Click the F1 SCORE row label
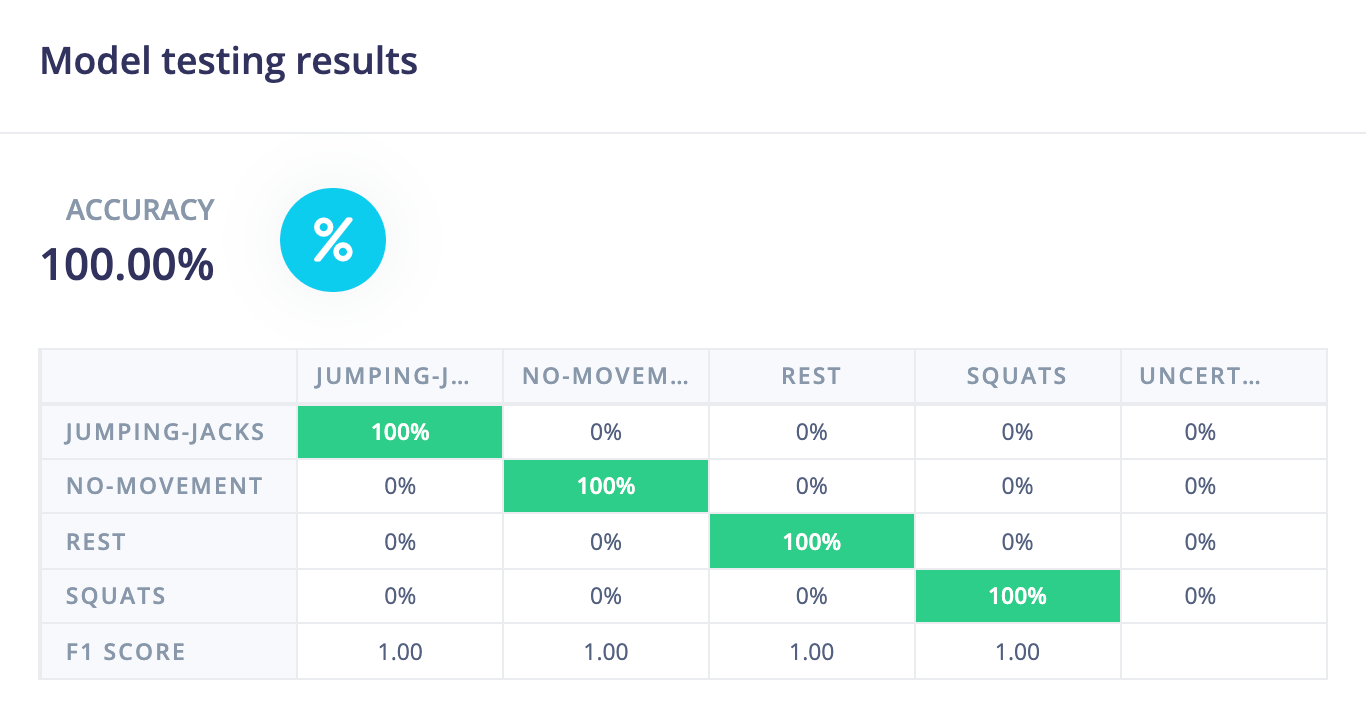Image resolution: width=1366 pixels, height=702 pixels. pos(126,652)
